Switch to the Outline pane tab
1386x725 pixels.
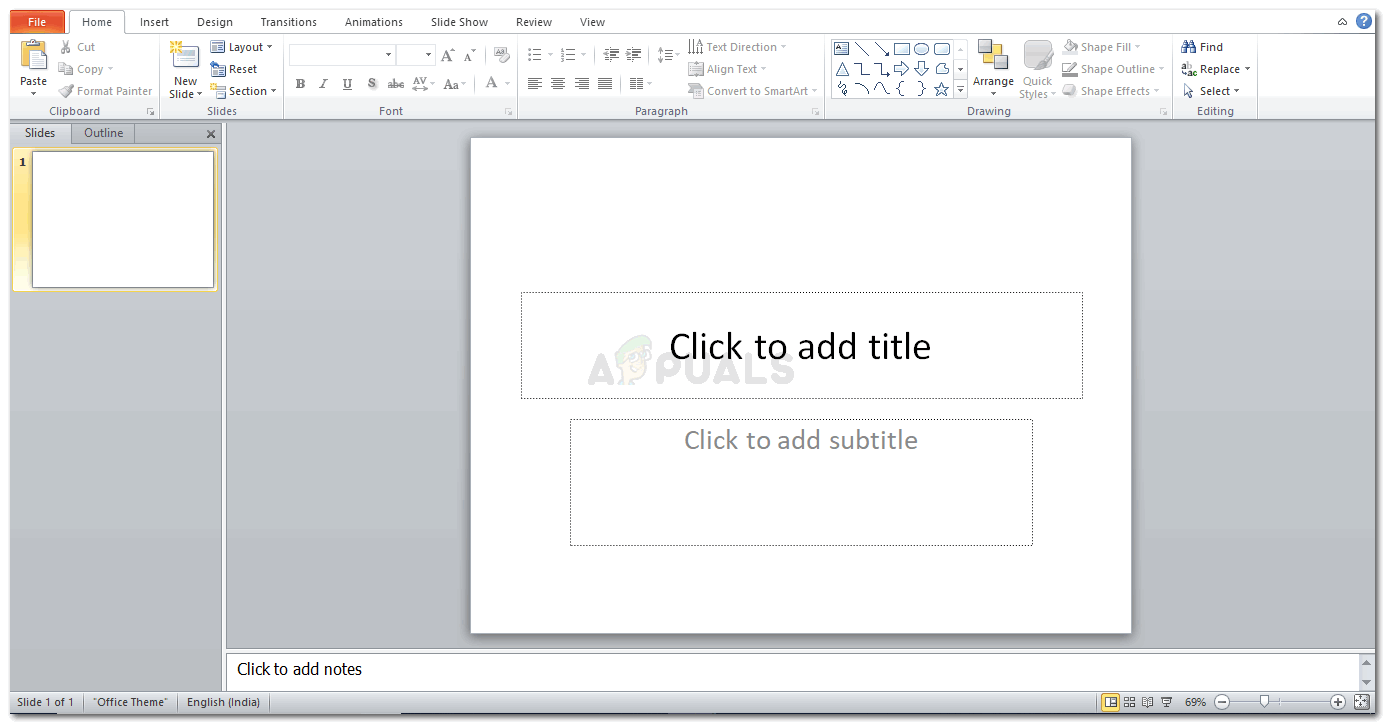point(103,133)
